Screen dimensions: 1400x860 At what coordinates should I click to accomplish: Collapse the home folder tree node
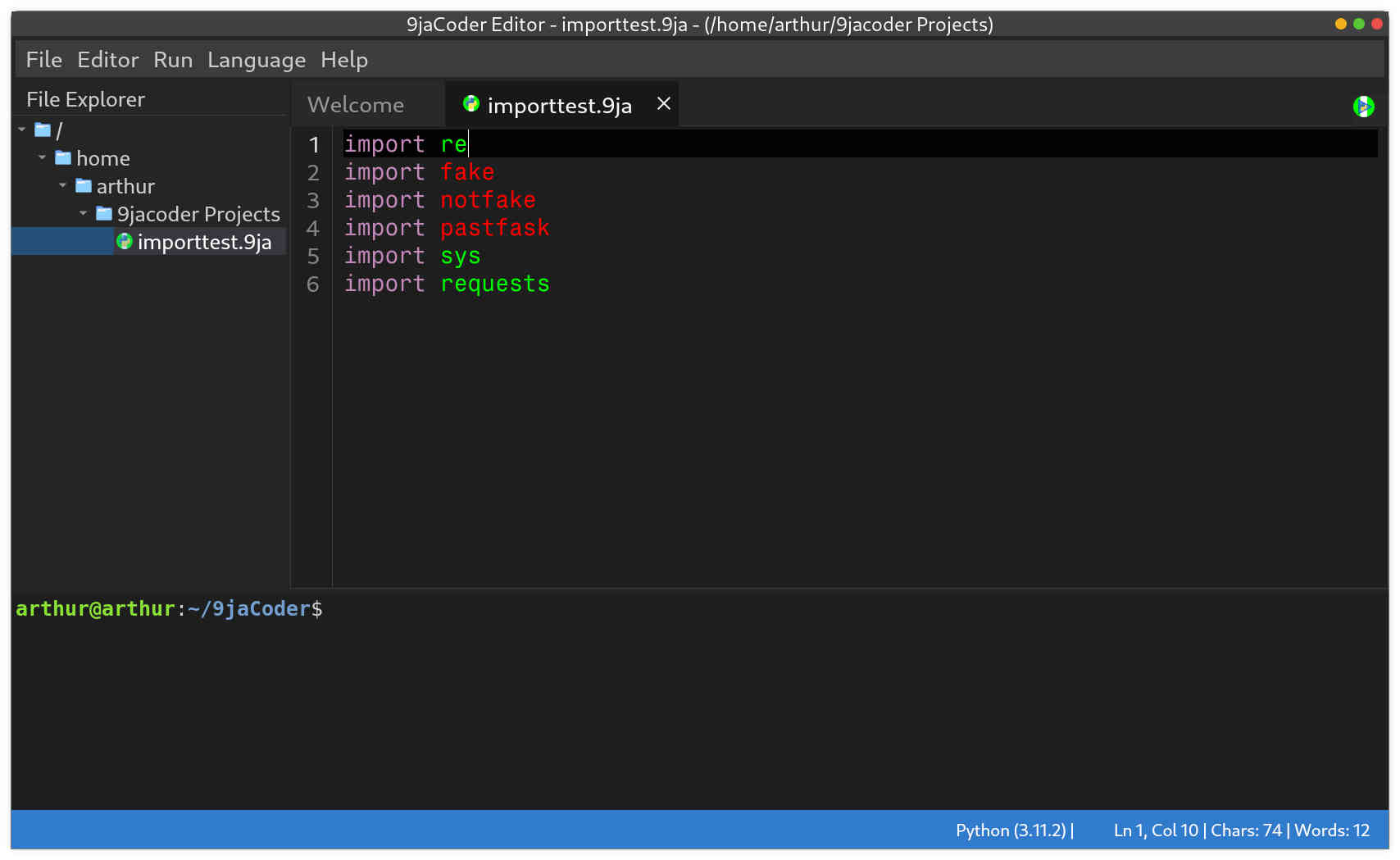point(42,158)
